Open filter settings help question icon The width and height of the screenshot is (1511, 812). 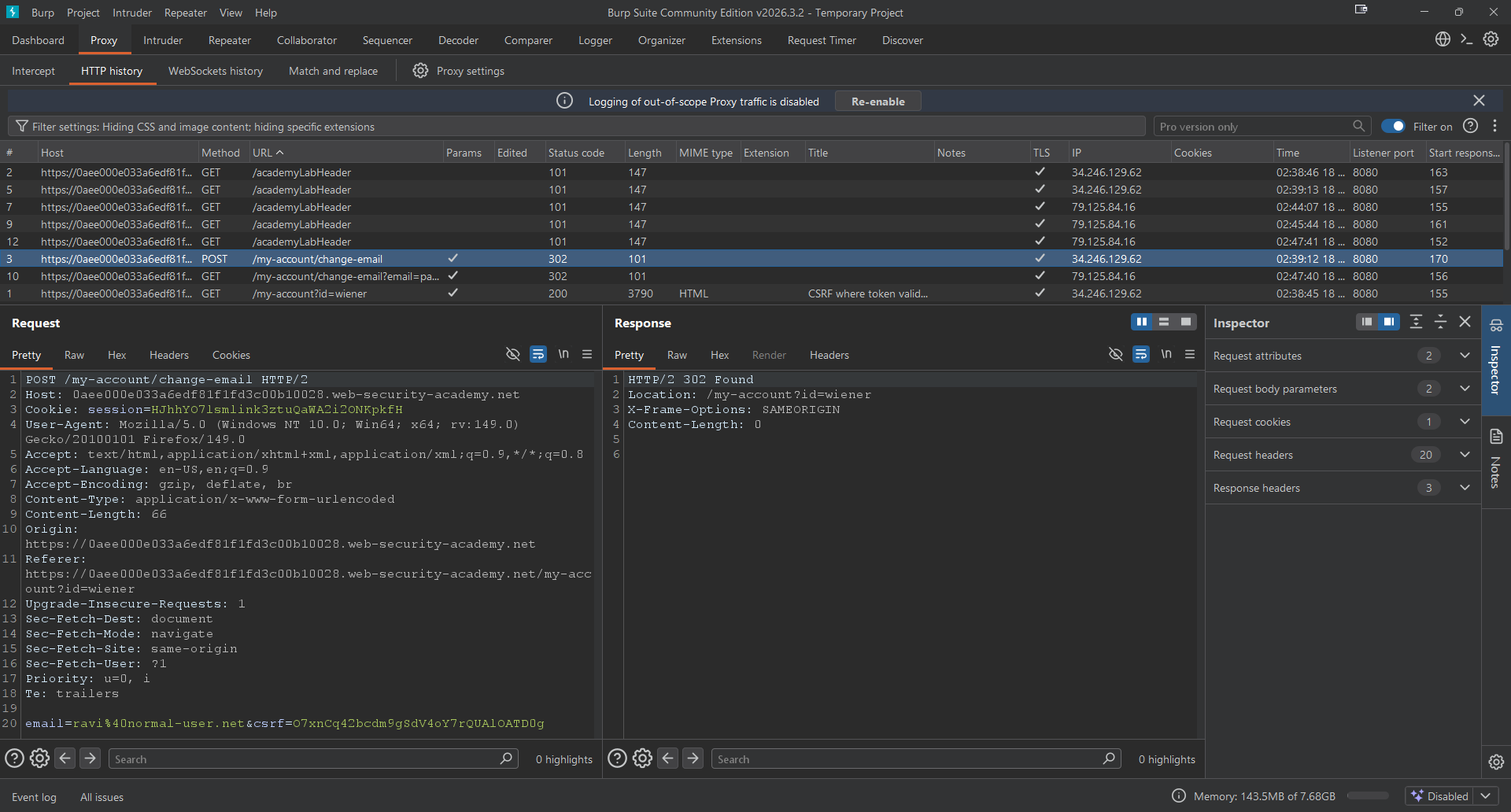pos(1471,126)
